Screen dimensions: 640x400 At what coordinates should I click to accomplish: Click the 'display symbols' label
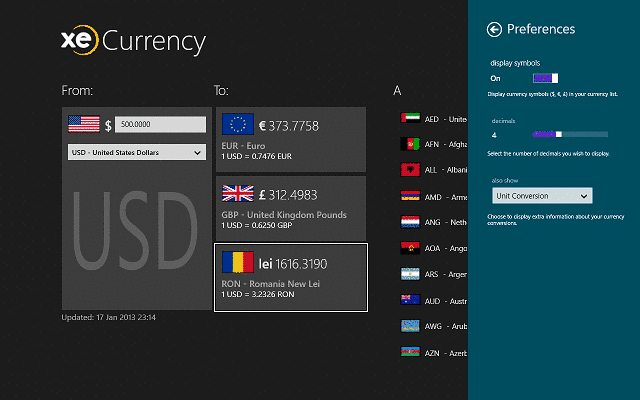515,63
